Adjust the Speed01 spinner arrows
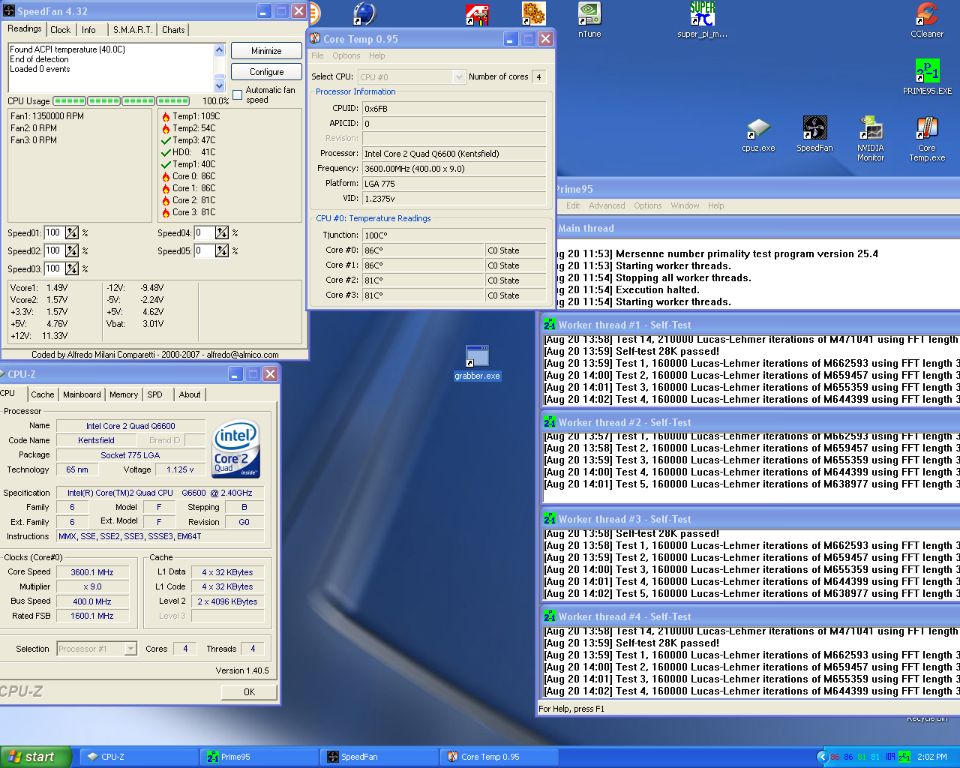 coord(72,233)
